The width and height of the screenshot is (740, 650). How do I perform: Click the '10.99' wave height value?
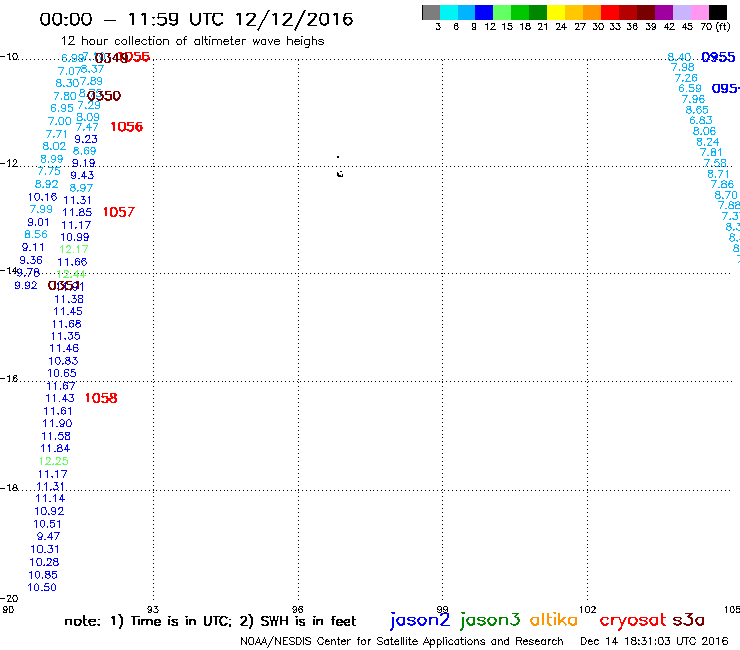[75, 237]
